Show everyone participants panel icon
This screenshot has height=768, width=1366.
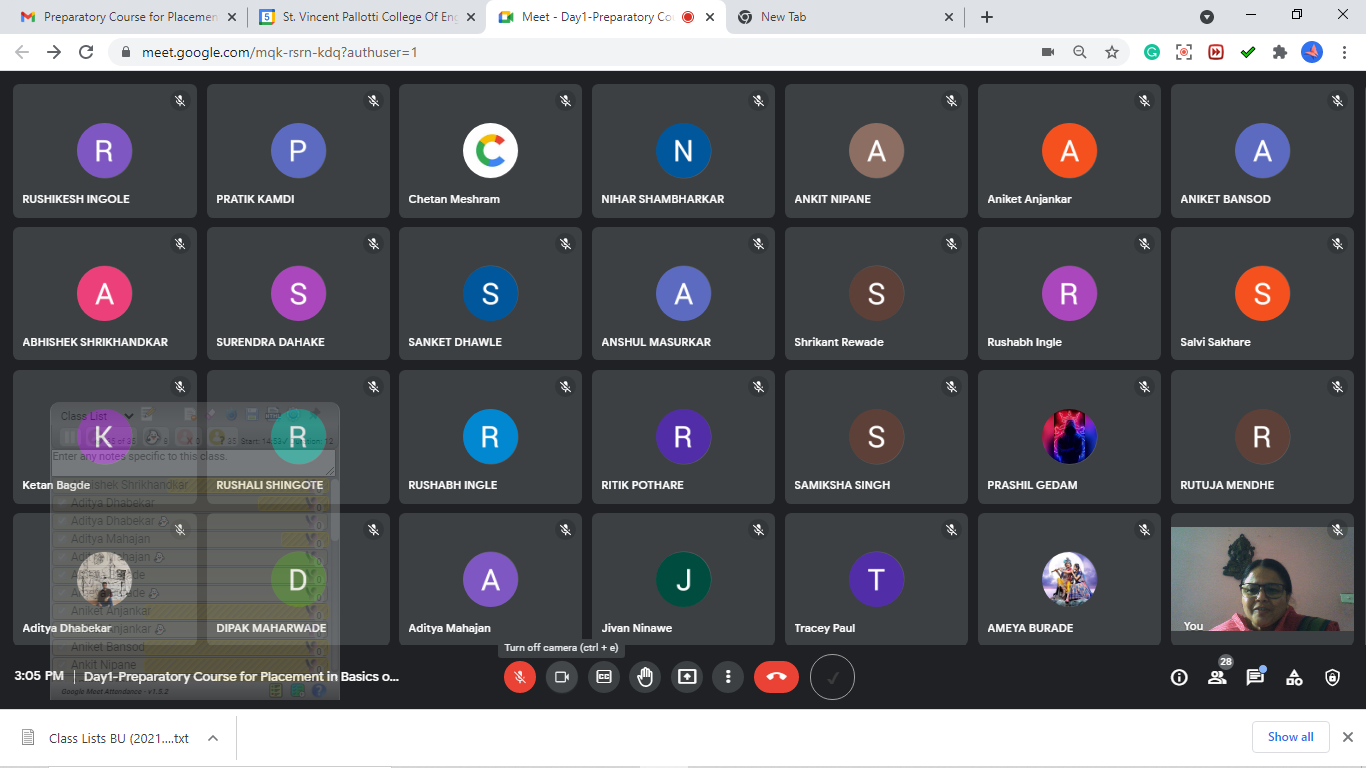click(x=1217, y=678)
